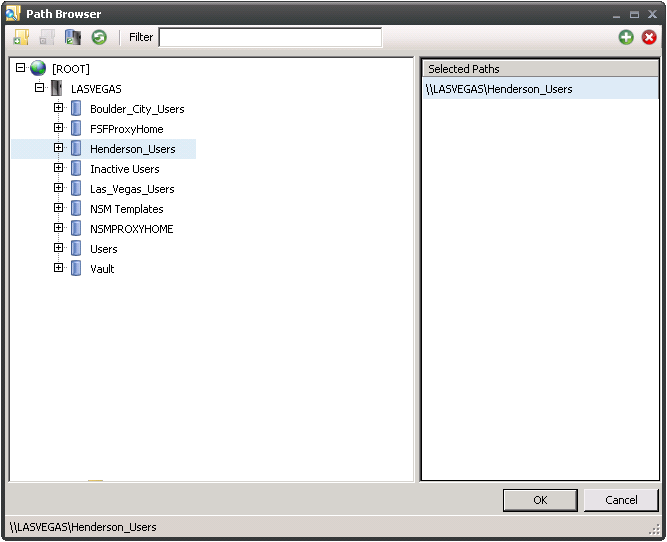Select \\LASVEGAS\Henderson_Users in Selected Paths list
Screen dimensions: 667x542
tap(540, 88)
